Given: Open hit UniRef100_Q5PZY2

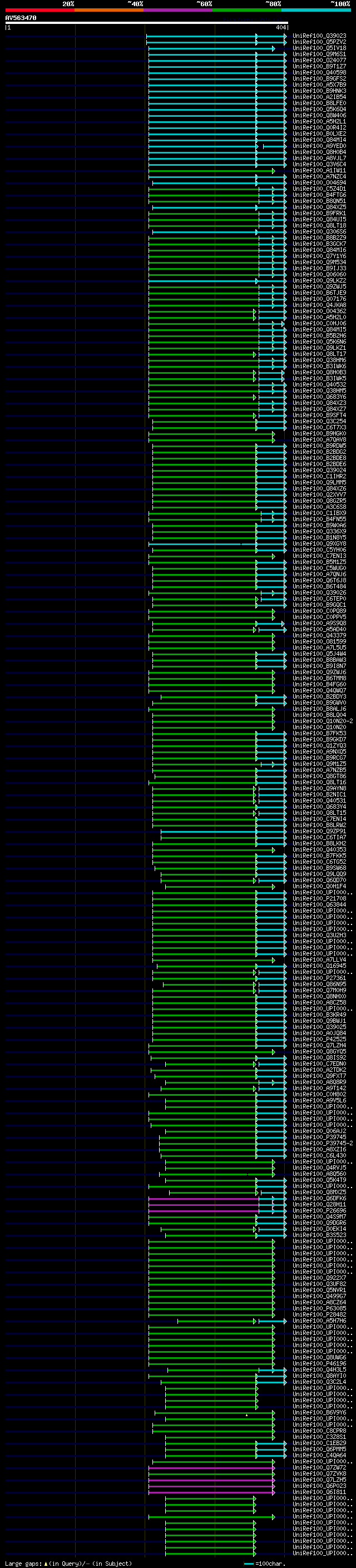Looking at the screenshot, I should tap(319, 42).
